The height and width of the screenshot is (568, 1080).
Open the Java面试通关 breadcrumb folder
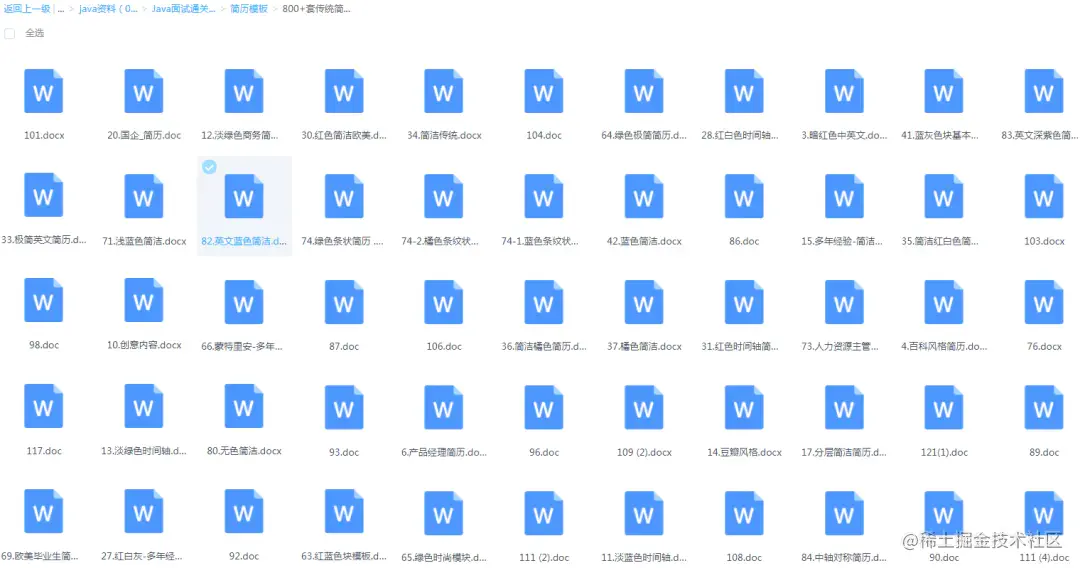tap(184, 9)
